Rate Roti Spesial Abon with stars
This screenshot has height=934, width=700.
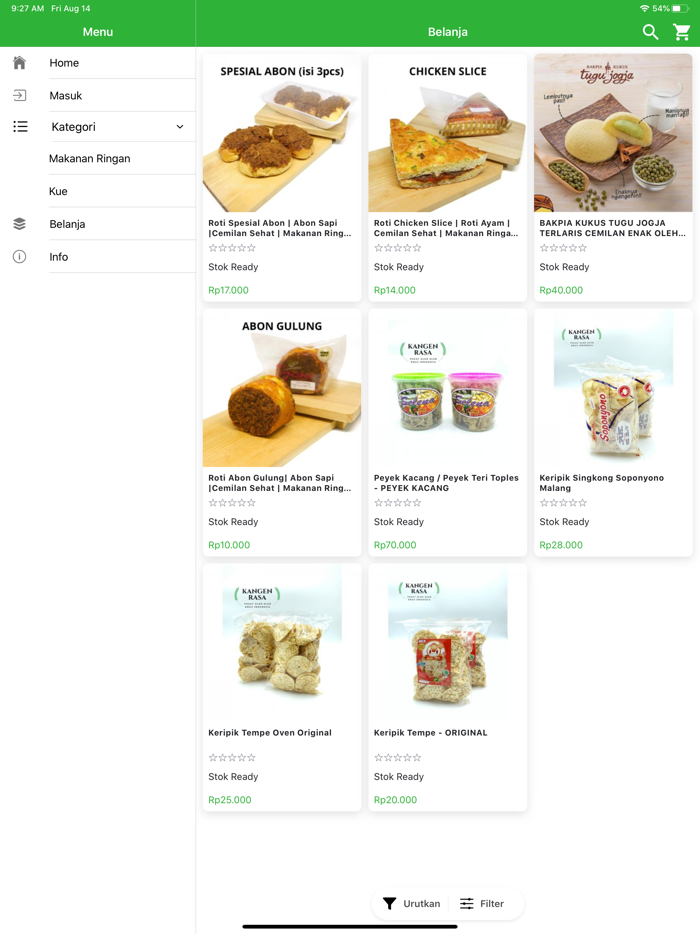click(233, 248)
